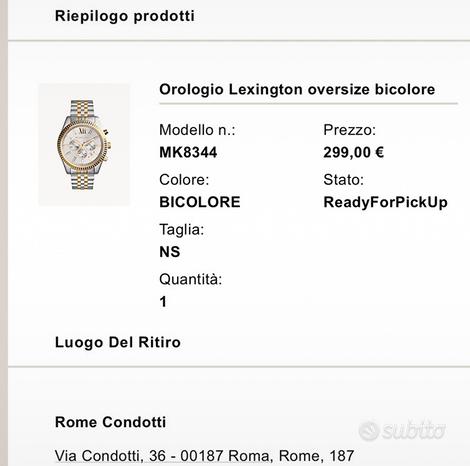Click the Taglia: label
The height and width of the screenshot is (466, 470).
(182, 230)
